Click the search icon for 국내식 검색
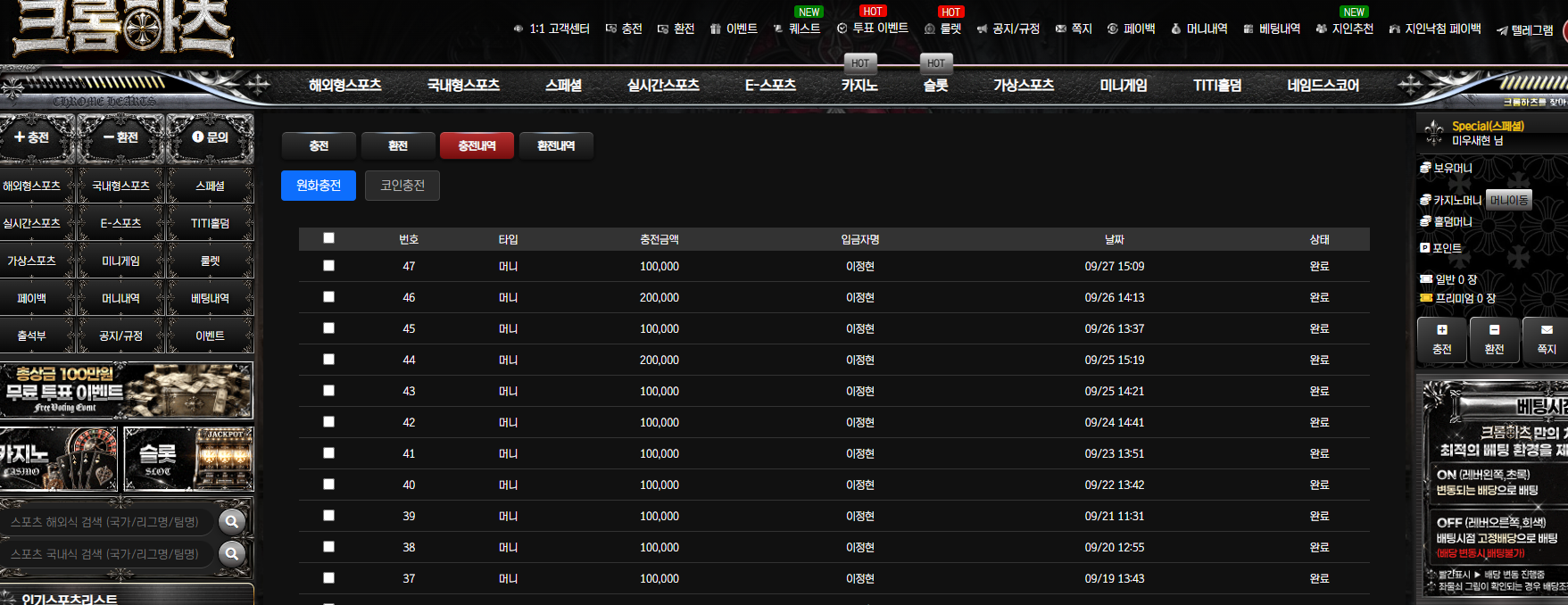 [x=232, y=554]
